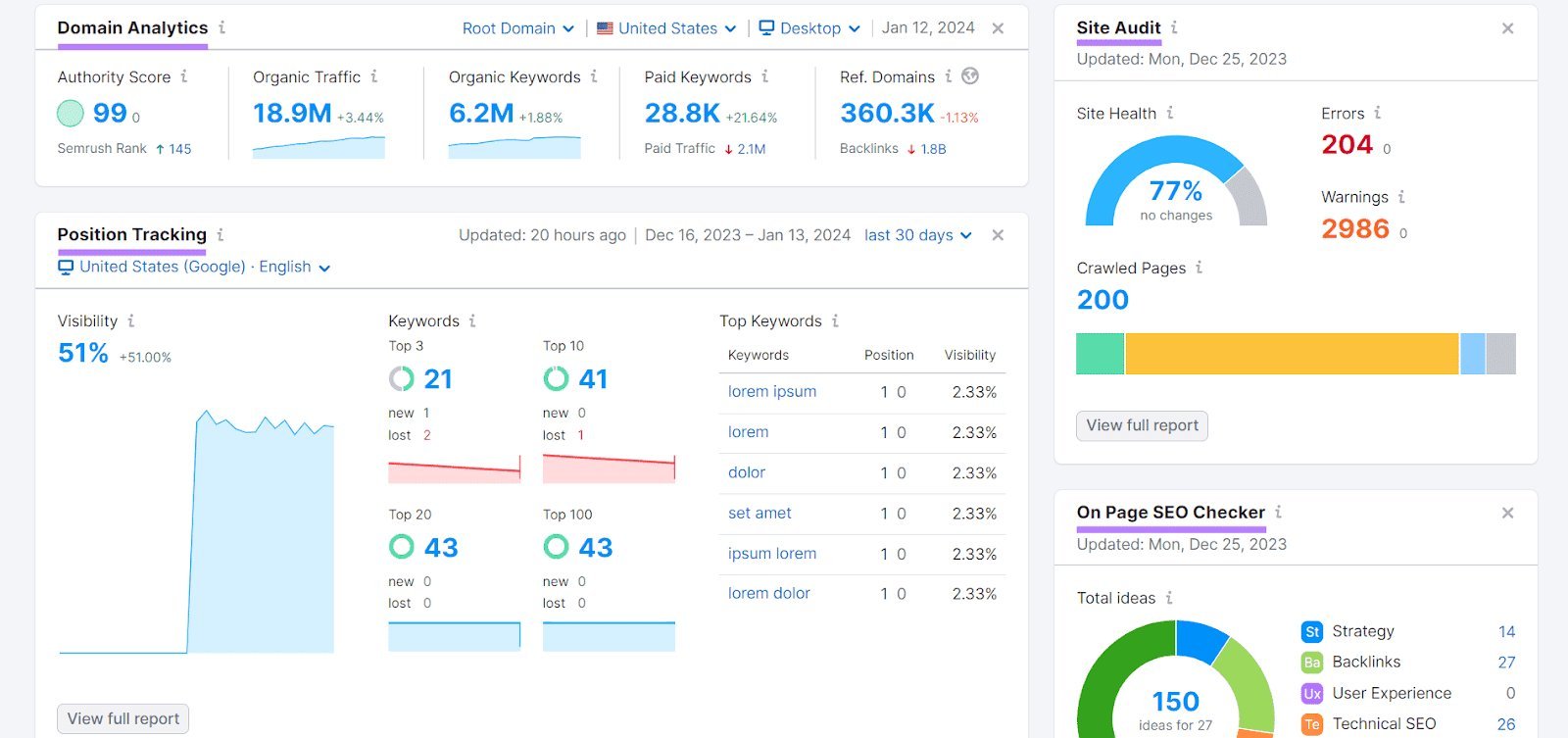Screen dimensions: 1568x738
Task: Open the 'lorem ipsum' keyword link
Action: click(772, 392)
